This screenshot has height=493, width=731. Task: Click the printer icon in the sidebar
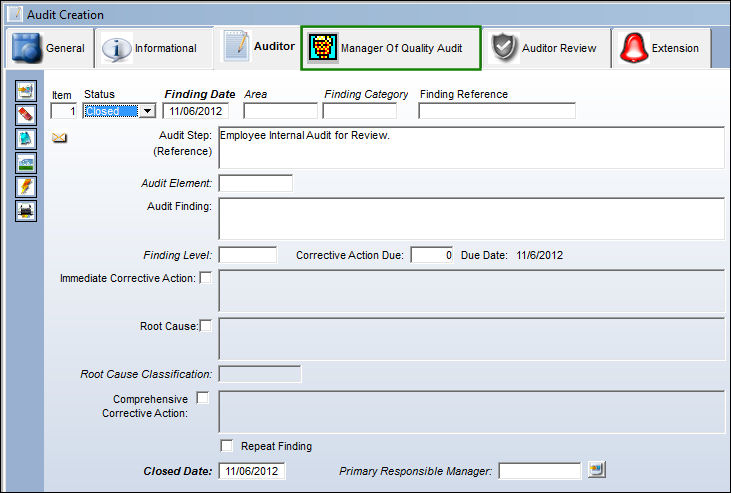click(x=26, y=211)
